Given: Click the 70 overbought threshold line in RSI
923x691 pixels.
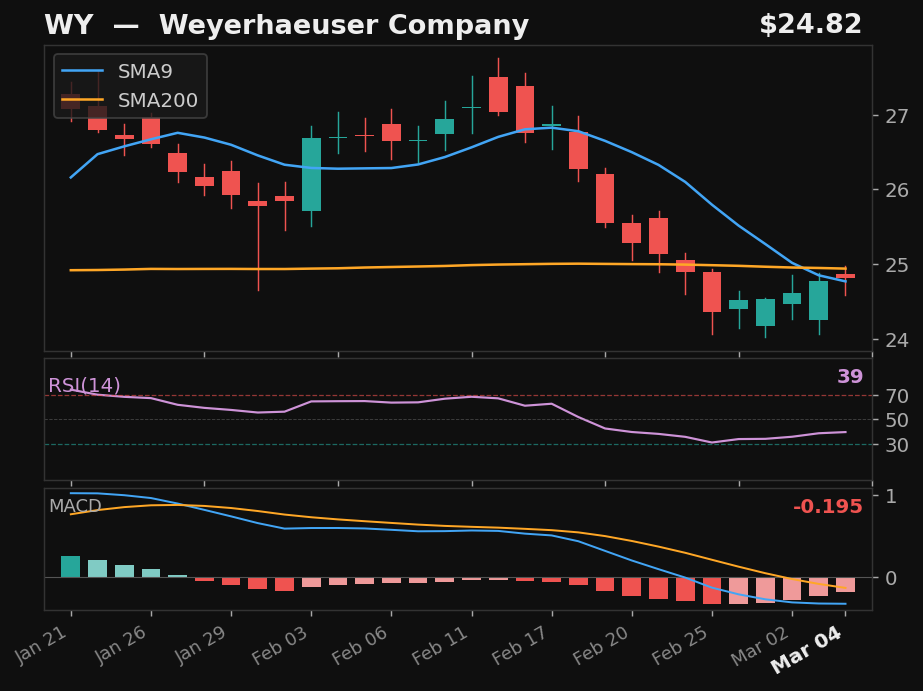Looking at the screenshot, I should (x=450, y=395).
